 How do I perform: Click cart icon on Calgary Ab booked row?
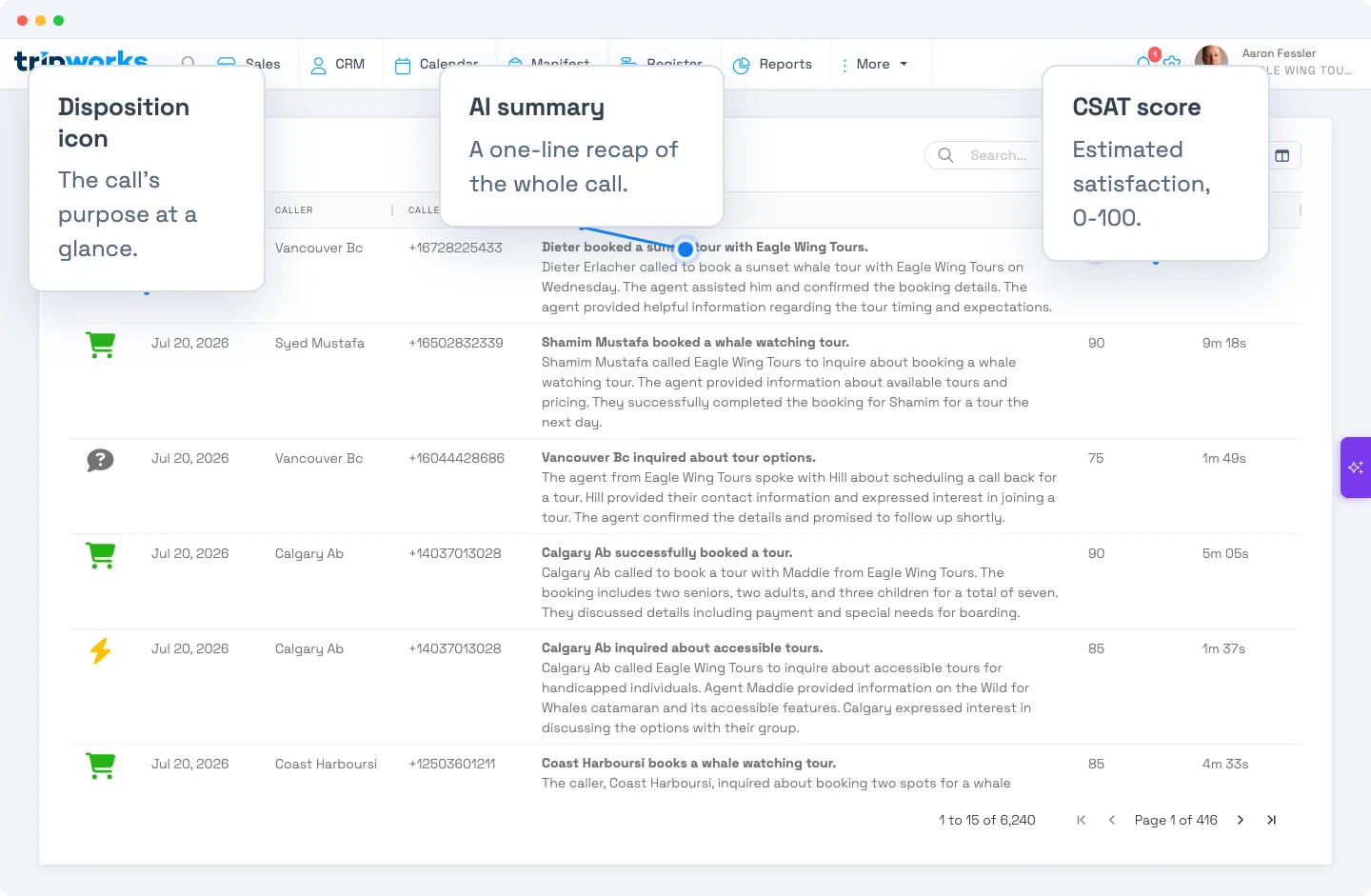[101, 555]
